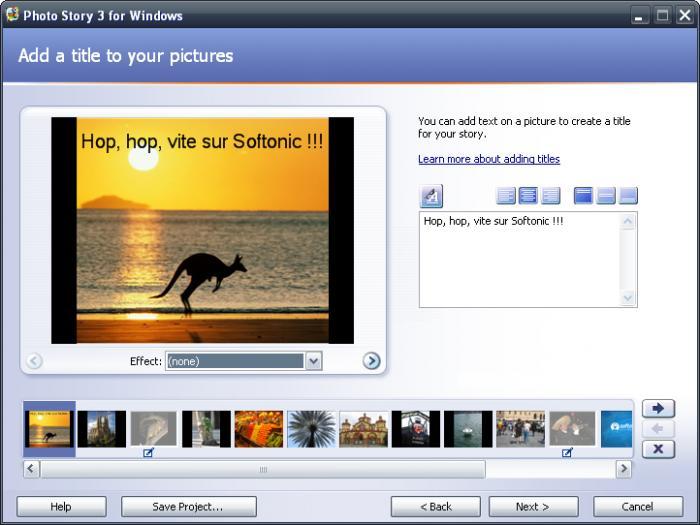Click the Help button
Image resolution: width=700 pixels, height=525 pixels.
[61, 507]
